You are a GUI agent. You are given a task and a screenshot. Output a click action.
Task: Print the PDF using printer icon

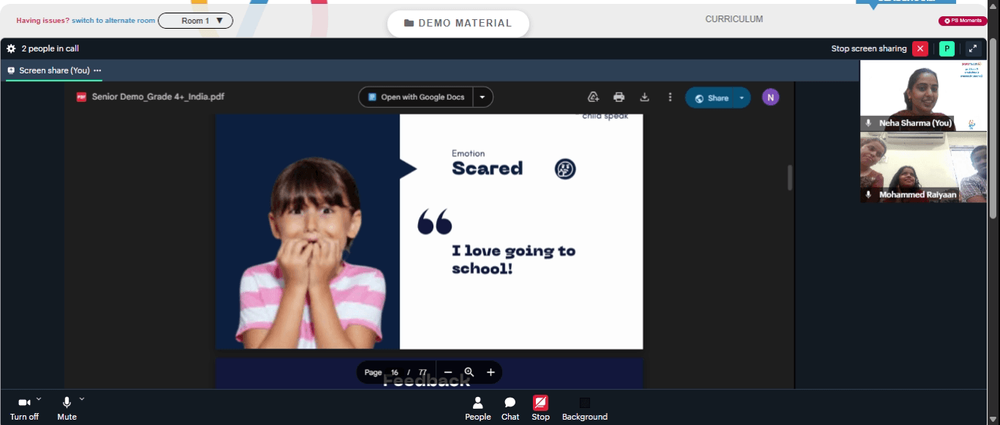[619, 97]
